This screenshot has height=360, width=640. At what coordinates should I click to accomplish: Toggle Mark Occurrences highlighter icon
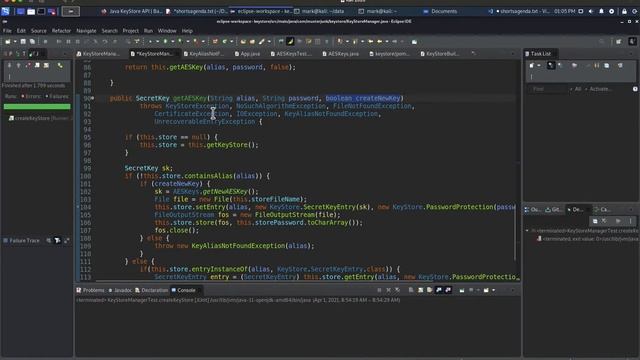(x=290, y=41)
